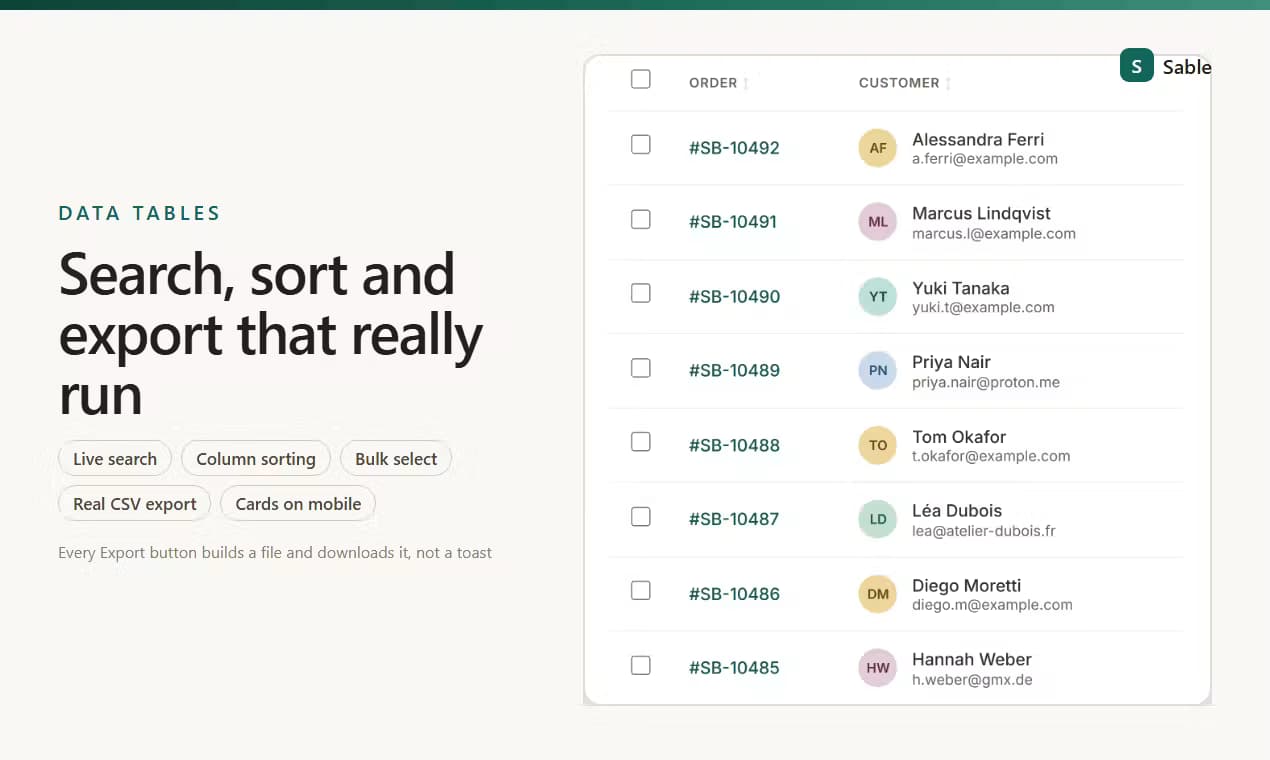Click the Sable brand name
Viewport: 1270px width, 760px height.
click(1187, 67)
